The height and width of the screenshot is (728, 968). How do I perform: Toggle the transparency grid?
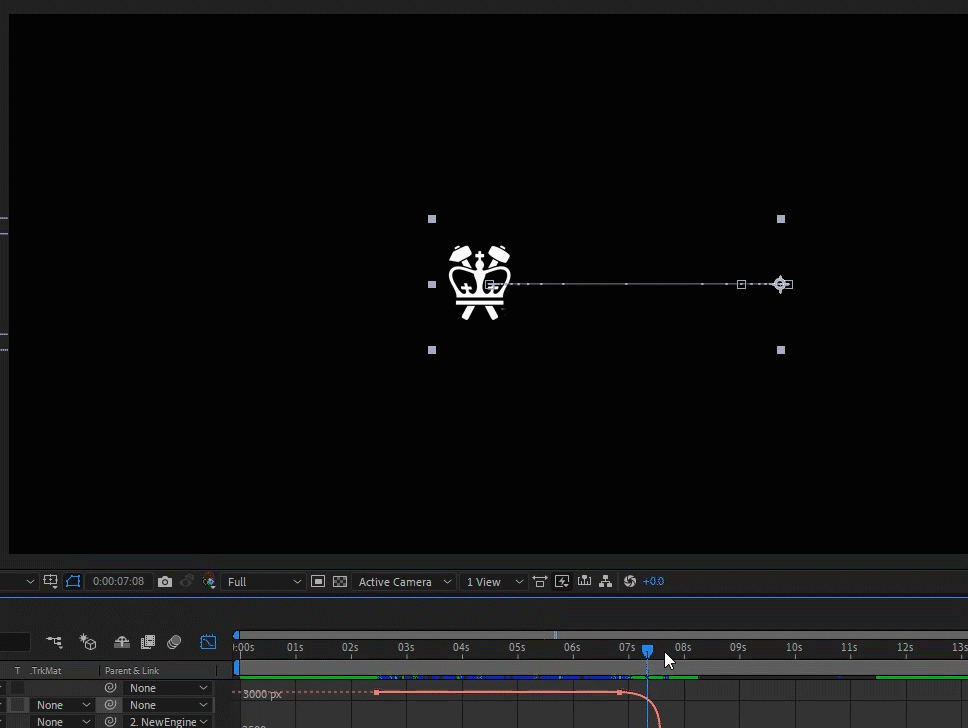(340, 582)
